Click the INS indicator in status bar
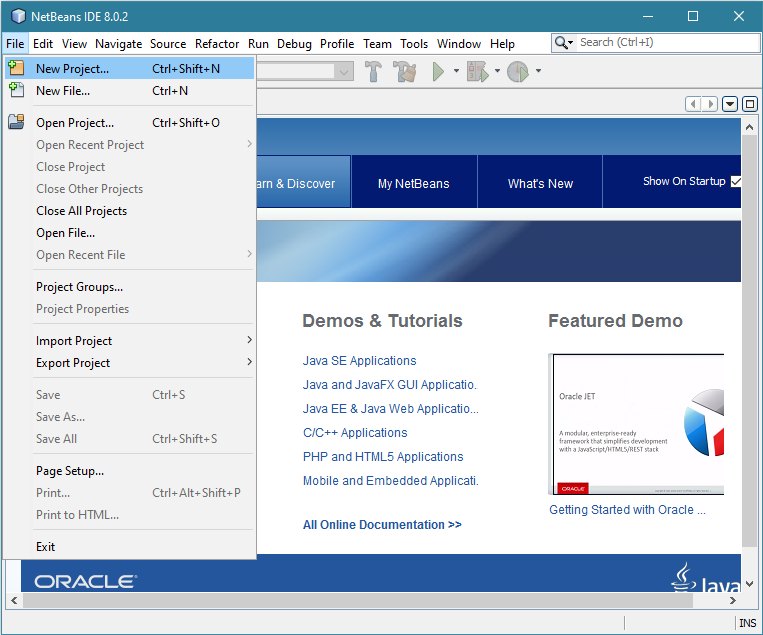The width and height of the screenshot is (763, 635). click(x=747, y=623)
